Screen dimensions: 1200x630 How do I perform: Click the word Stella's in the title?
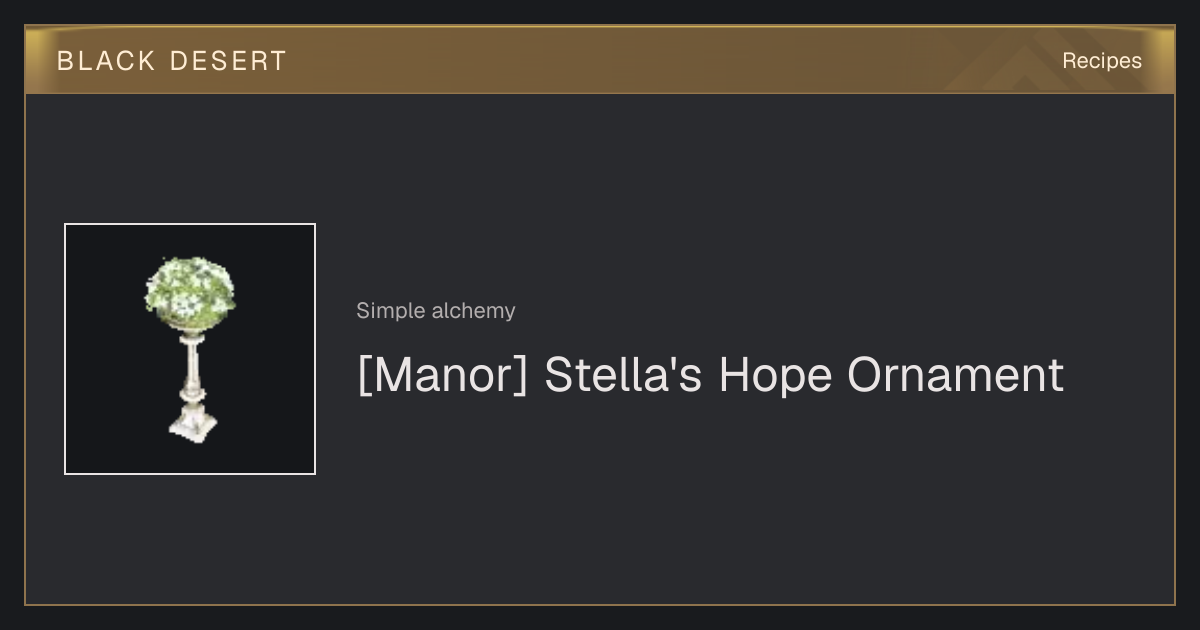[x=623, y=375]
